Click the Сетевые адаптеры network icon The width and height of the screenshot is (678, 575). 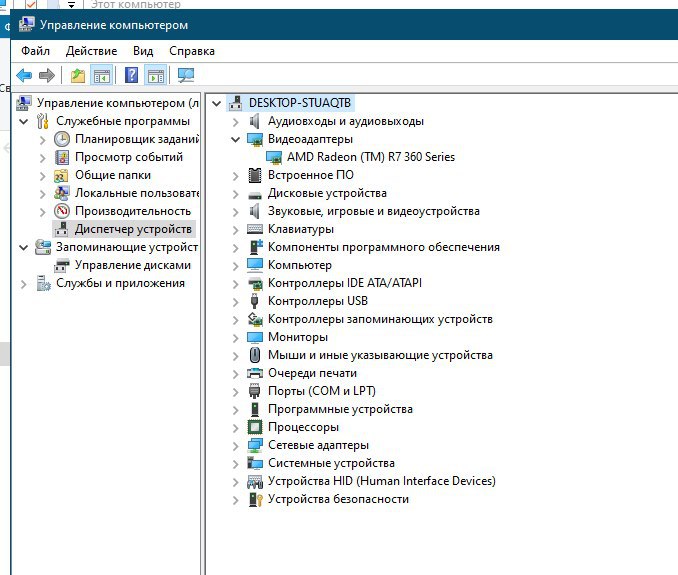click(255, 445)
